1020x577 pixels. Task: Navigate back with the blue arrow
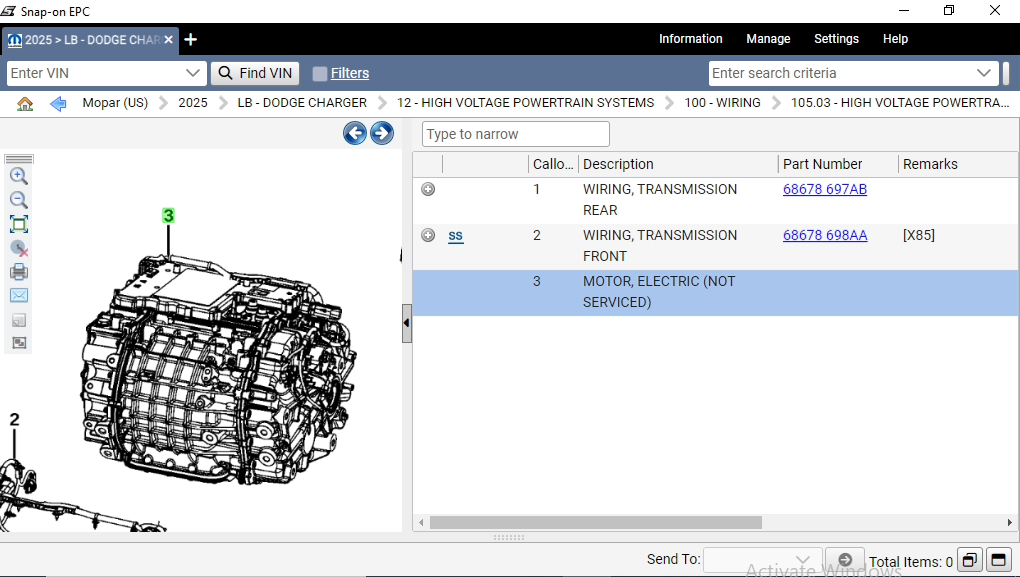58,103
